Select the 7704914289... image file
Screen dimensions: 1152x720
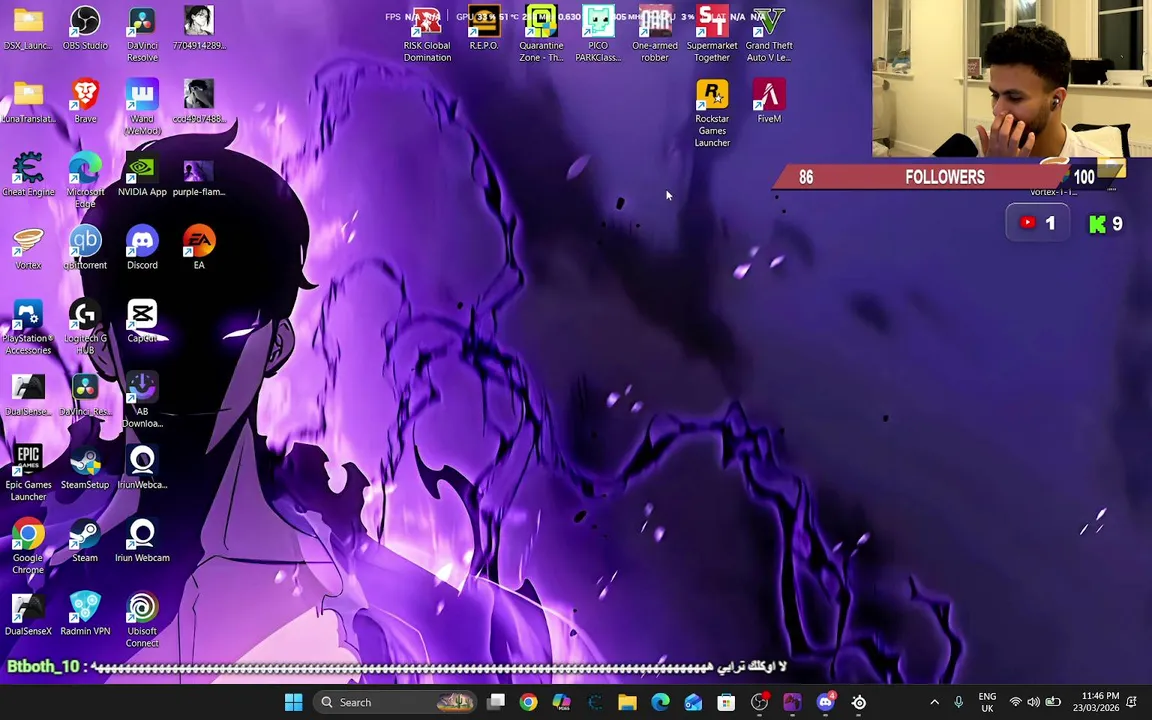point(199,28)
